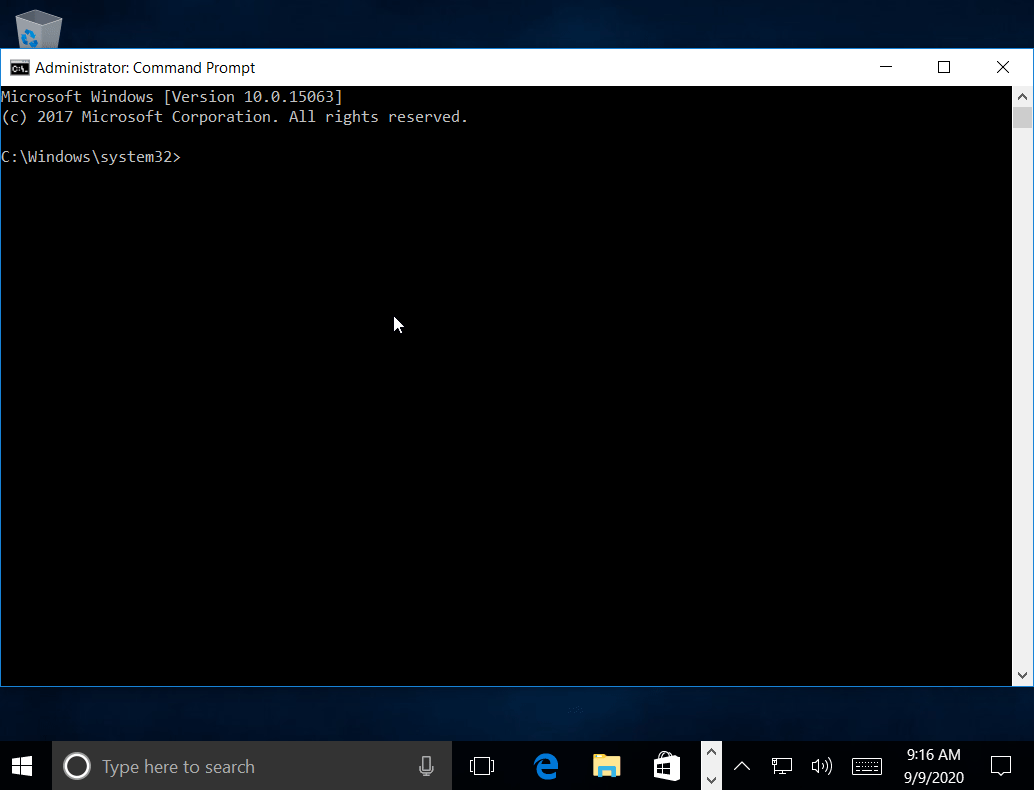Image resolution: width=1034 pixels, height=790 pixels.
Task: Open File Explorer from the taskbar
Action: click(607, 766)
